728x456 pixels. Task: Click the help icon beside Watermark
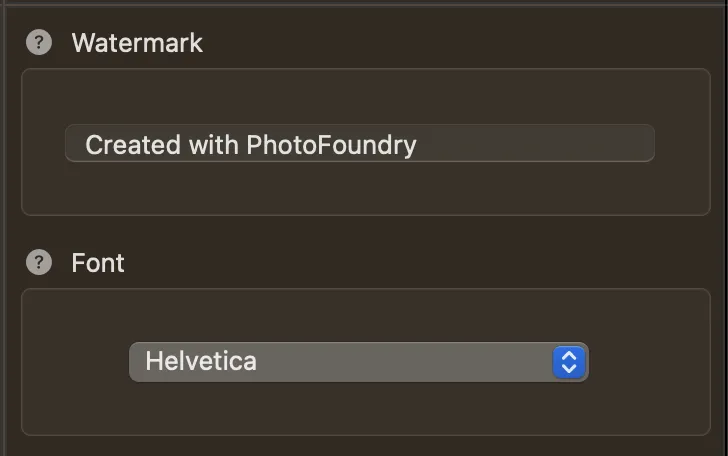pos(38,43)
